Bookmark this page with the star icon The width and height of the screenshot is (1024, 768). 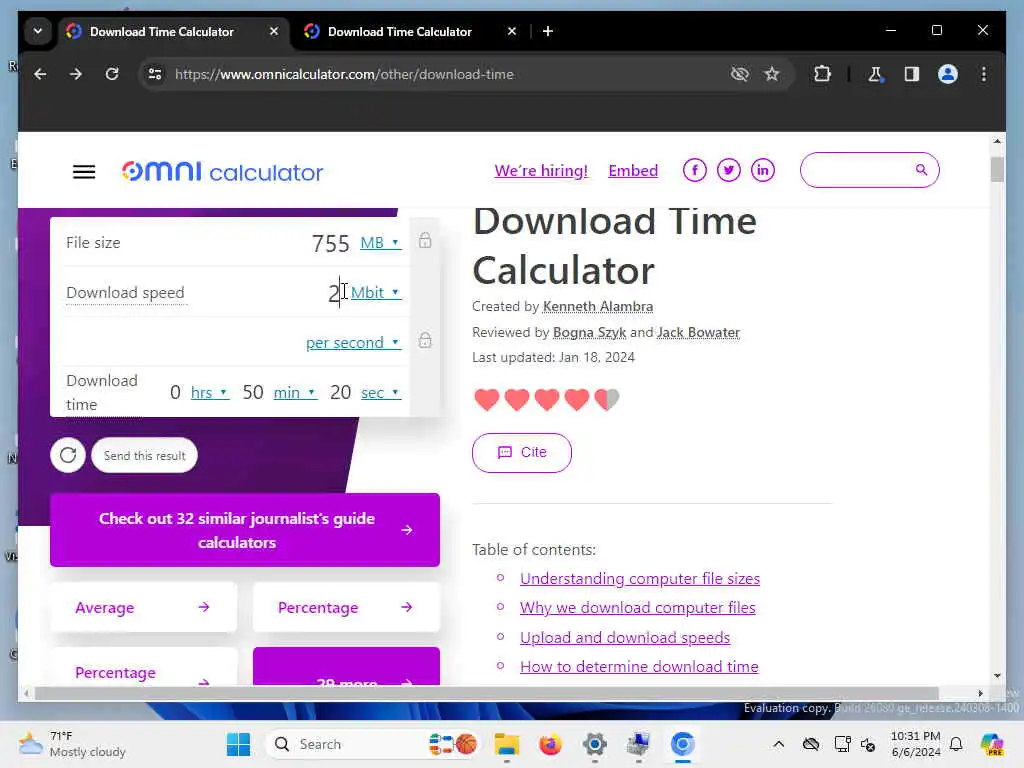772,74
